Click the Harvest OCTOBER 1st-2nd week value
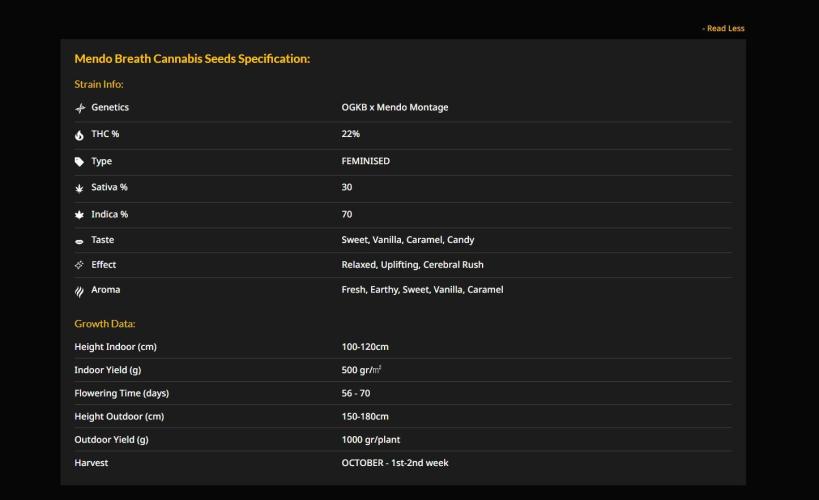819x500 pixels. coord(395,463)
